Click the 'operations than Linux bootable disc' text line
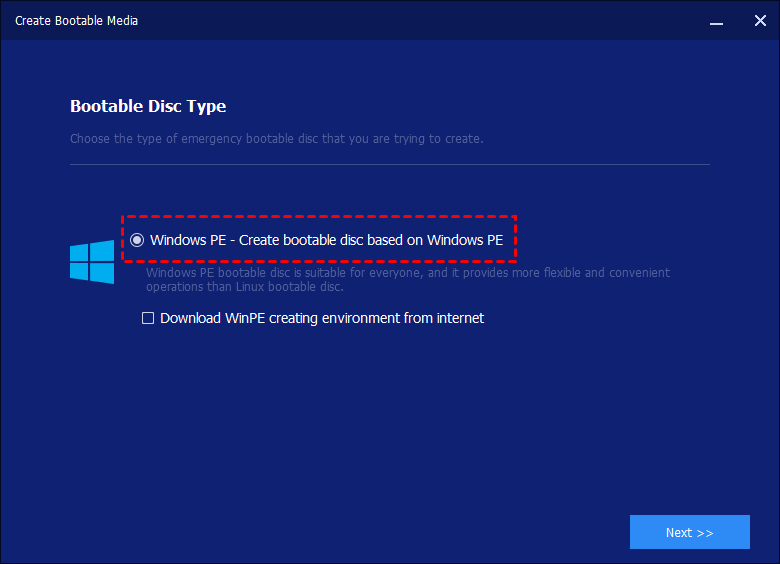 pos(244,287)
